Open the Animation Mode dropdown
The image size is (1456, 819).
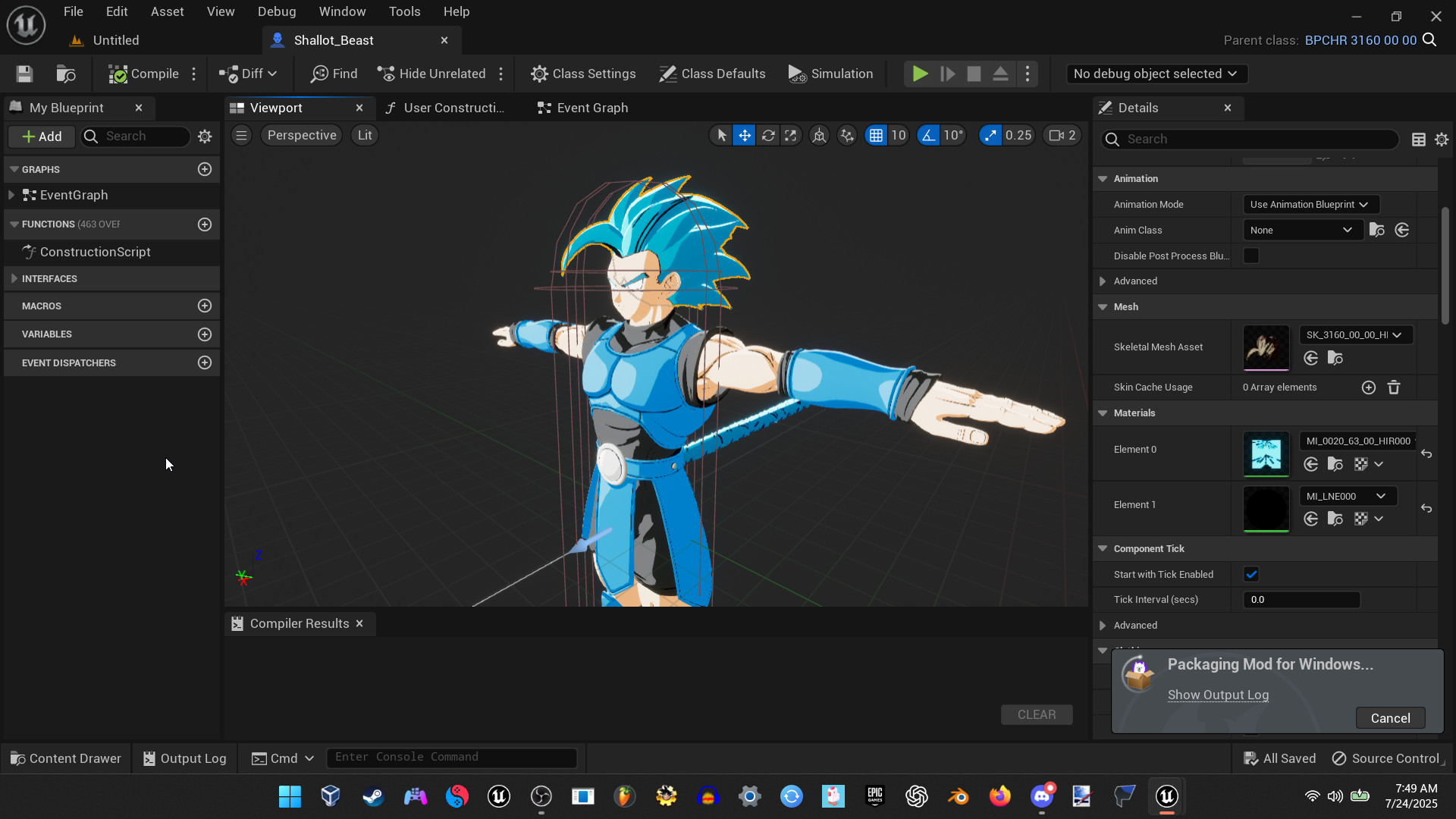pos(1310,204)
